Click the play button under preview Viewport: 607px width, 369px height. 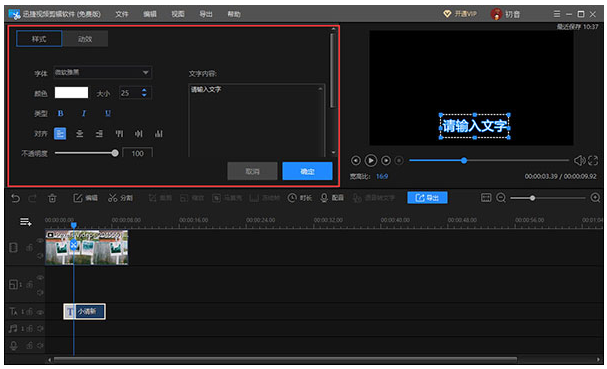(x=370, y=160)
